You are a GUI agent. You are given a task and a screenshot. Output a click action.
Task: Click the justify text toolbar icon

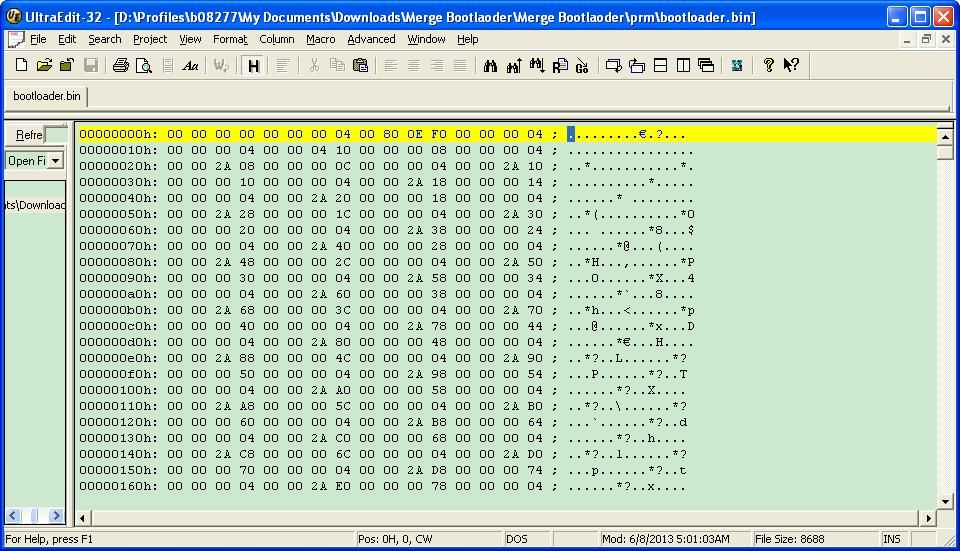(460, 65)
